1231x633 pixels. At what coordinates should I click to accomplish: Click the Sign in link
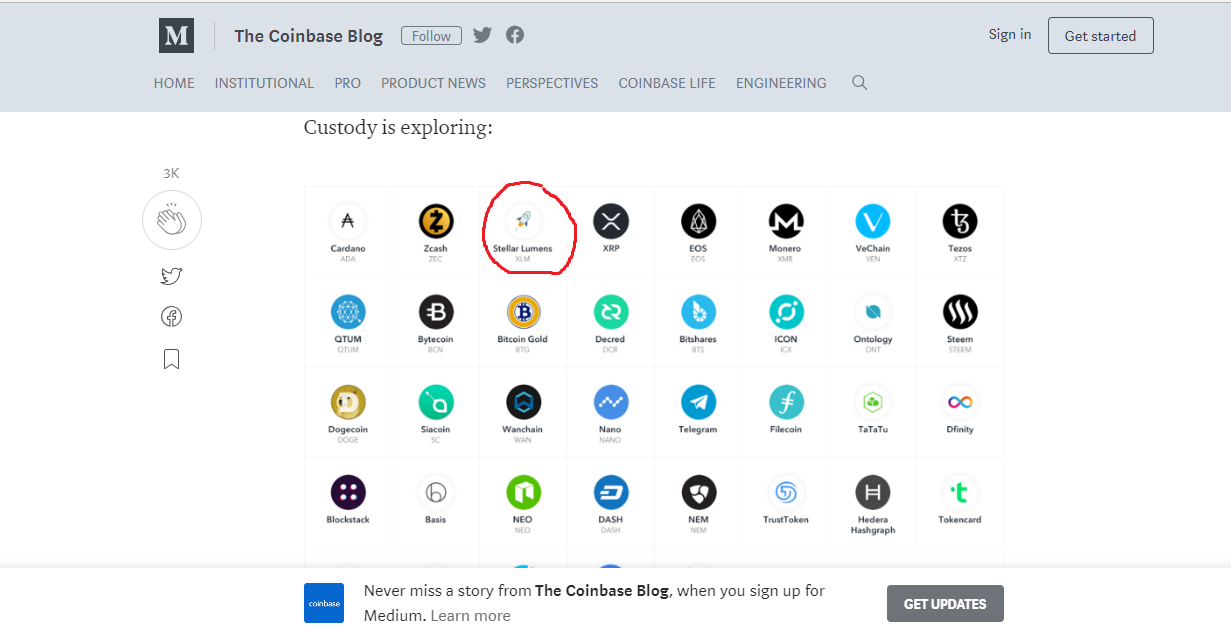click(1010, 34)
